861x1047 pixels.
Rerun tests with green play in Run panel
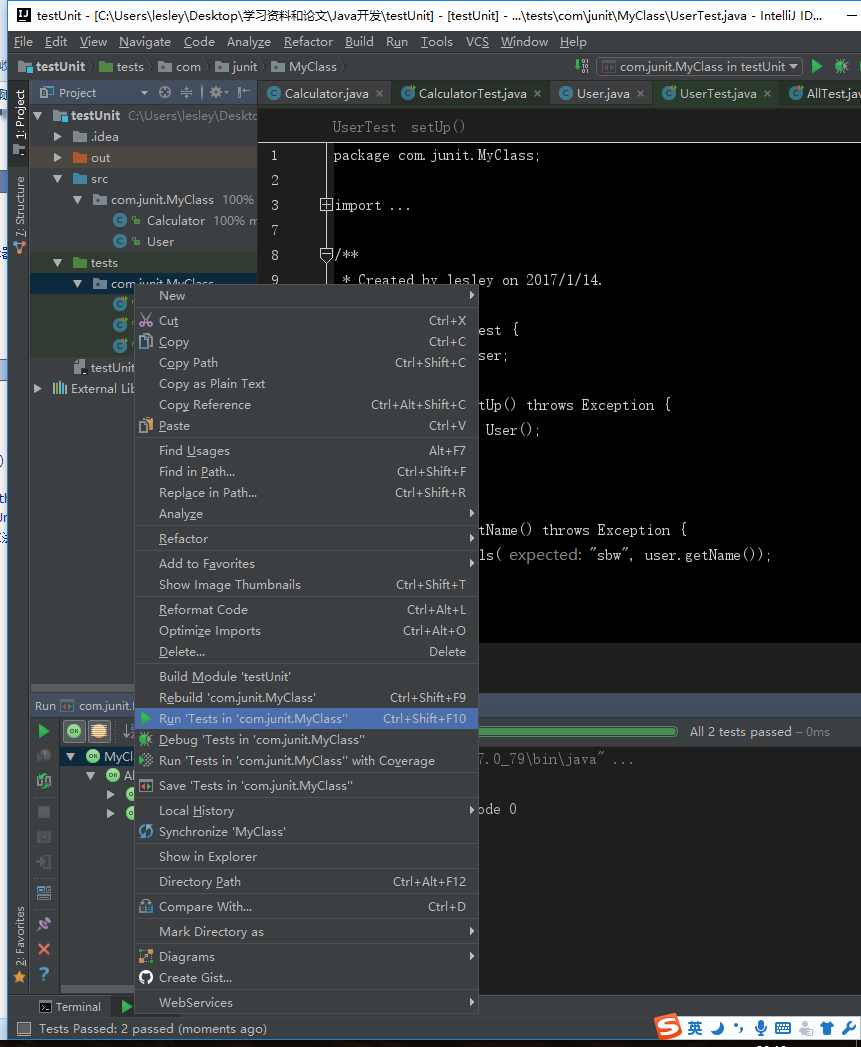[44, 731]
